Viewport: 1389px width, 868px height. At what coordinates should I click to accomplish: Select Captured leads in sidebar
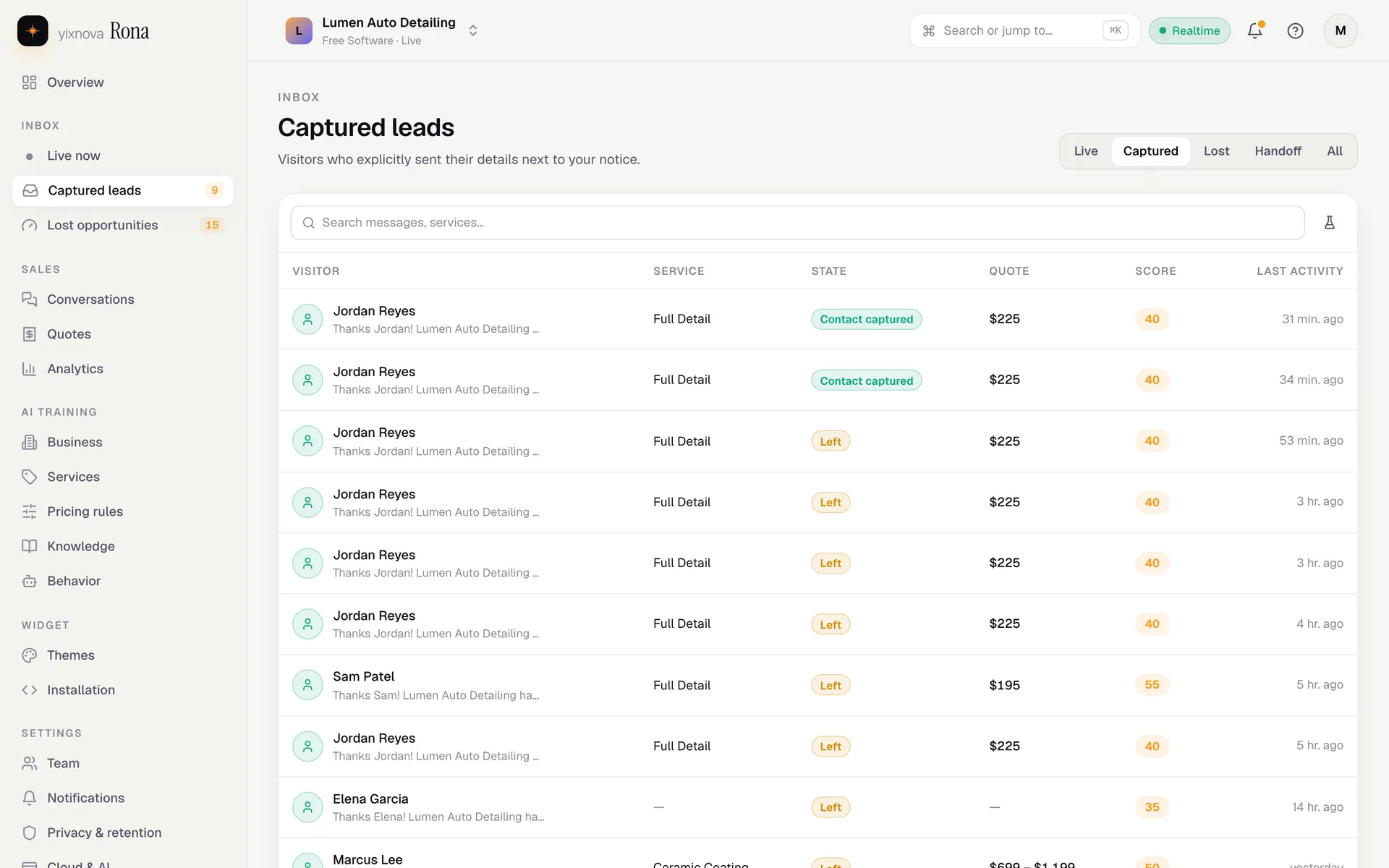pos(123,191)
